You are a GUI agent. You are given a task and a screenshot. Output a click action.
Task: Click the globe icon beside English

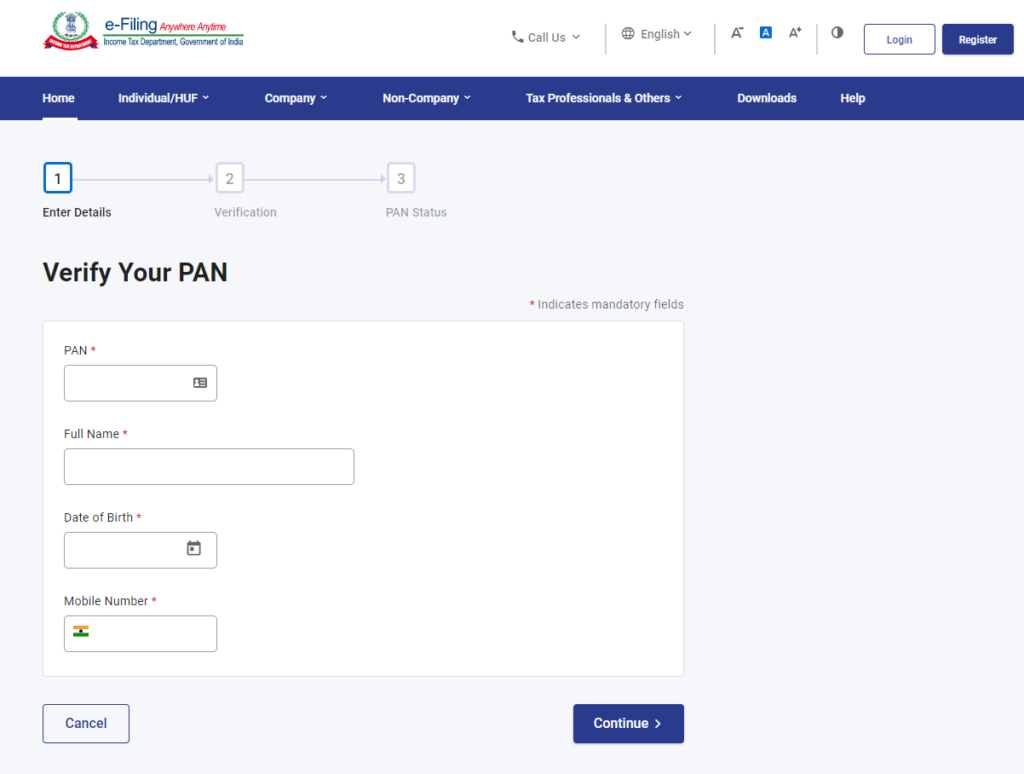coord(629,33)
